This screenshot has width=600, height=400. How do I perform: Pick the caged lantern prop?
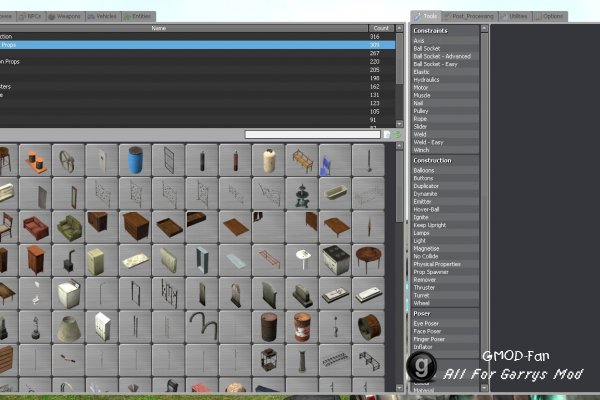point(269,361)
